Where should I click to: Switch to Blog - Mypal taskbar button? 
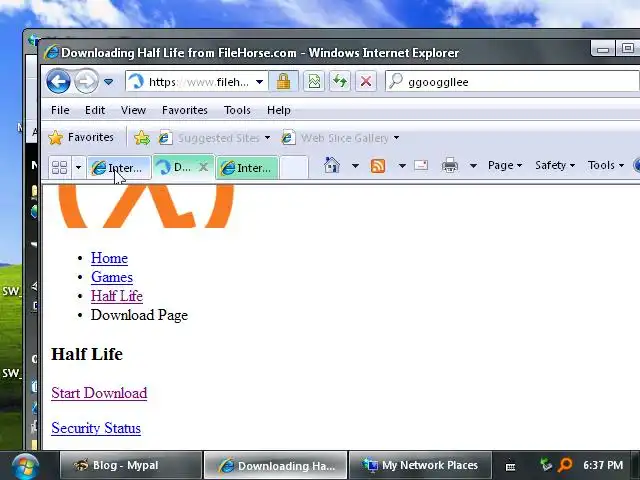(131, 465)
